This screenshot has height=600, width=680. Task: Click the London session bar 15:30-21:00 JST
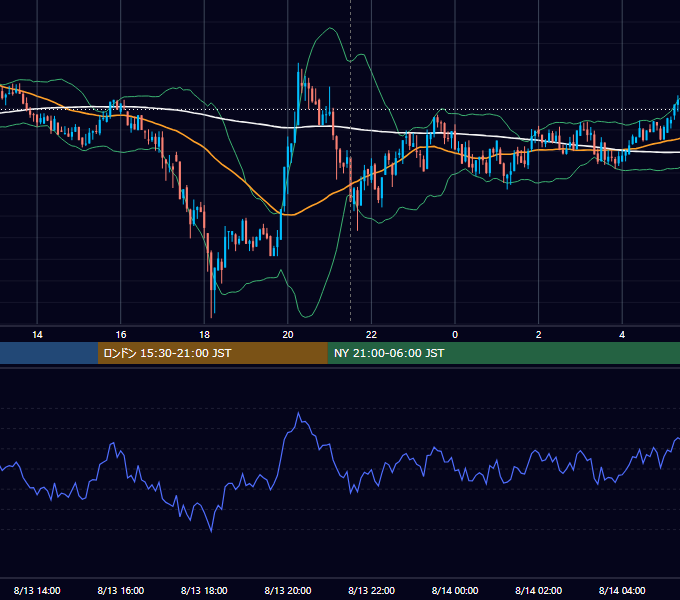coord(212,353)
